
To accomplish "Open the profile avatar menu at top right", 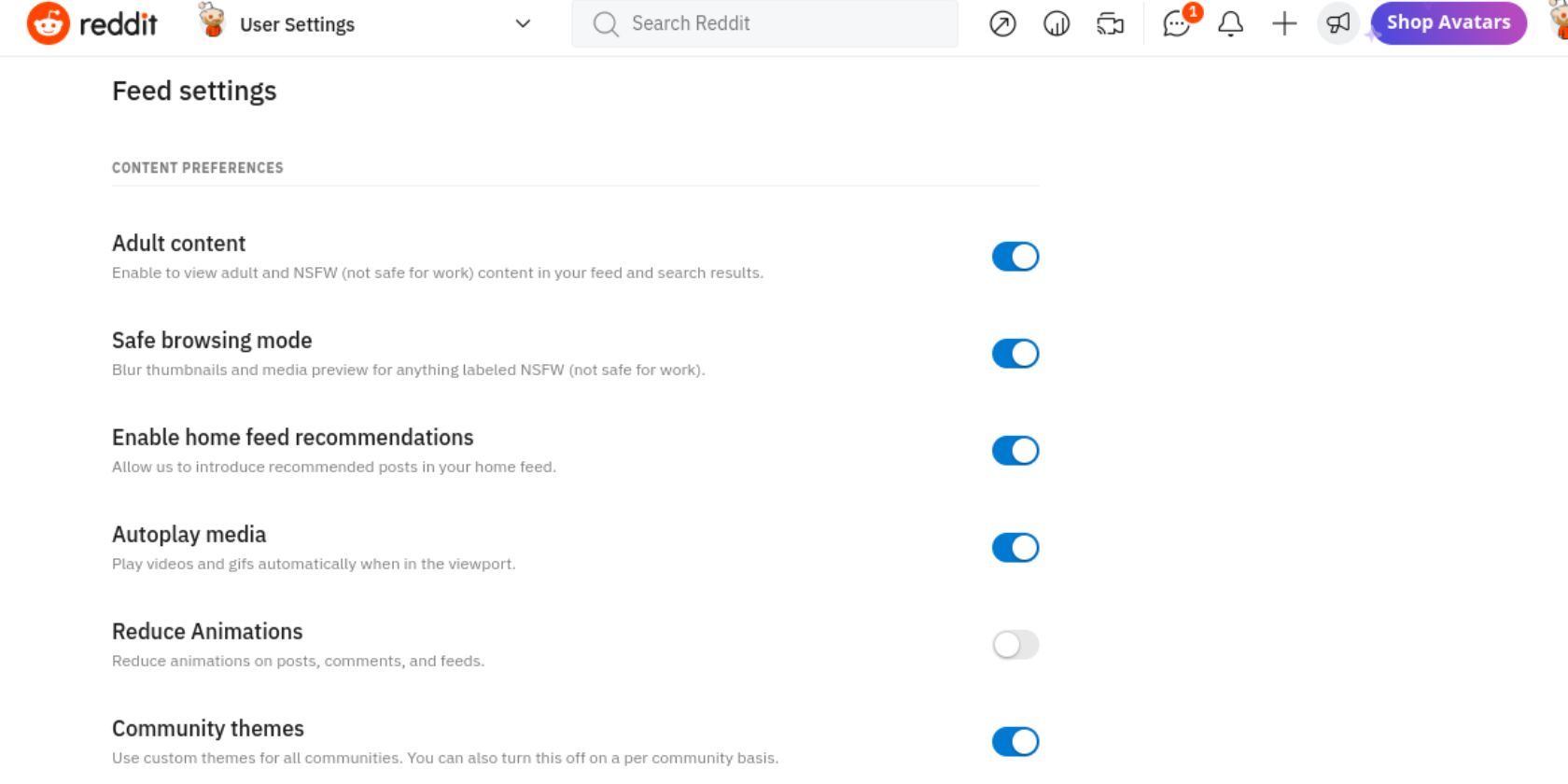I will (x=1558, y=23).
